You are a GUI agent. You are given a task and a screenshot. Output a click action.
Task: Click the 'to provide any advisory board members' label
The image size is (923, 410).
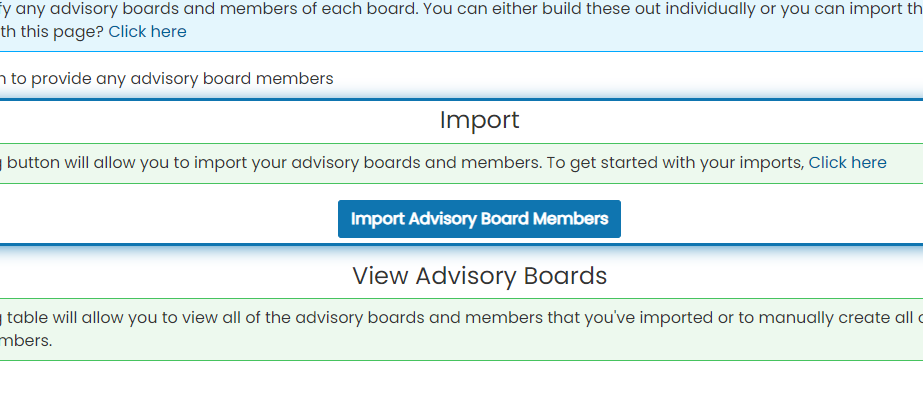point(172,79)
